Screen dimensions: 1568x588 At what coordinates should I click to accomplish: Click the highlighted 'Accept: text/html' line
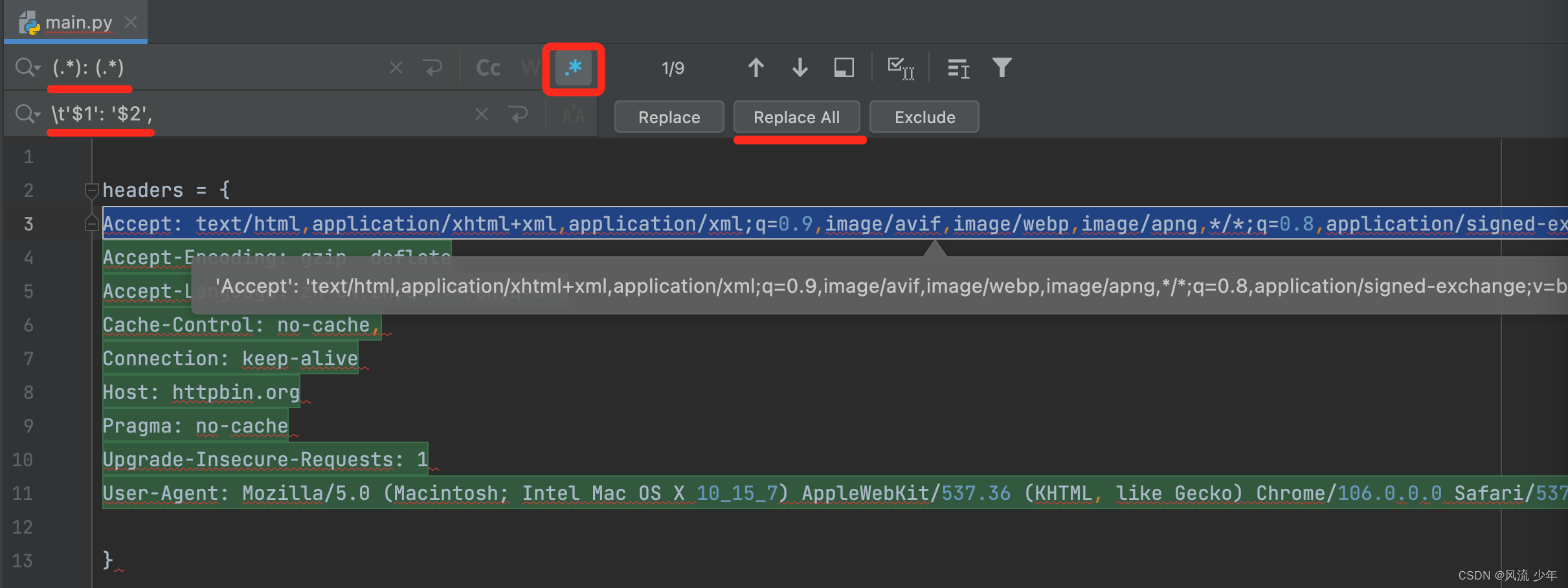pyautogui.click(x=835, y=224)
